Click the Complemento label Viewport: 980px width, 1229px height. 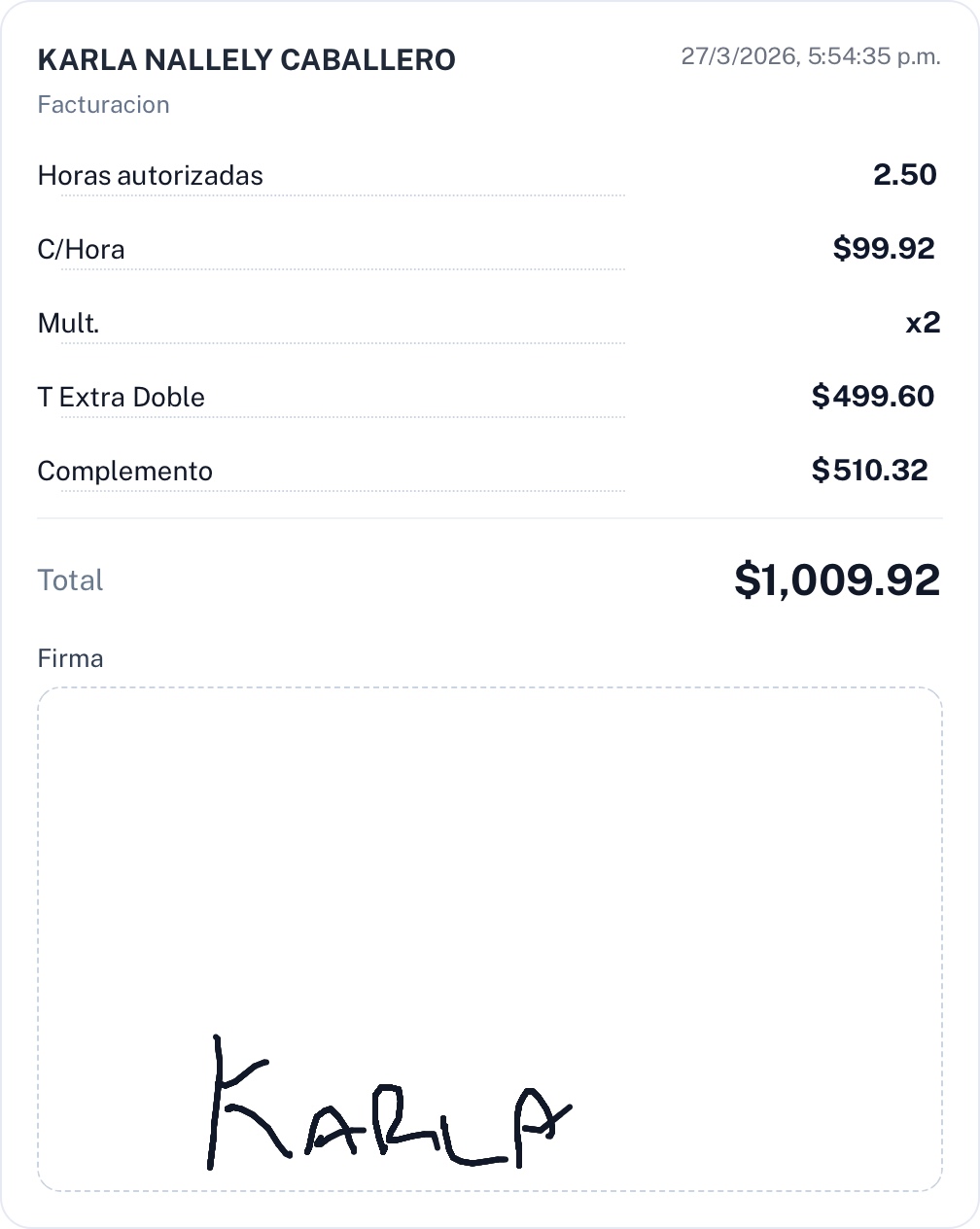point(124,472)
